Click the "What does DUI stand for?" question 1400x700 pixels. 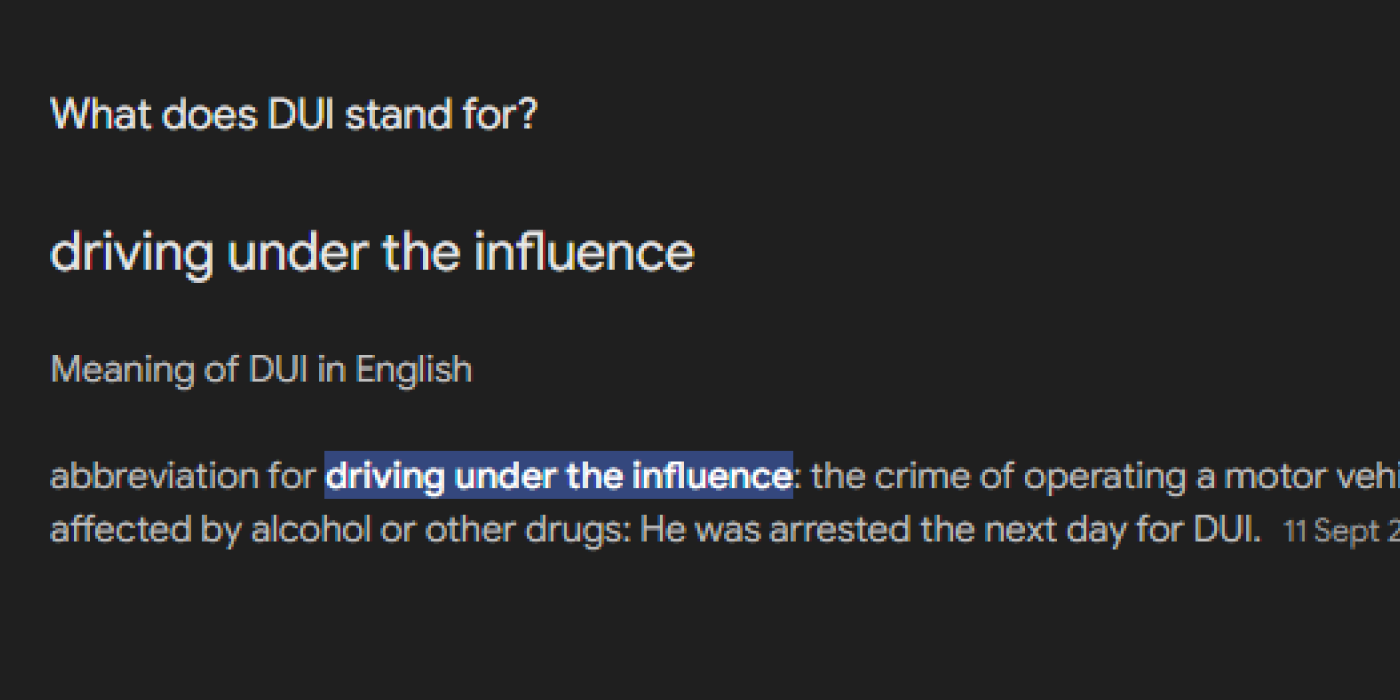pos(294,115)
